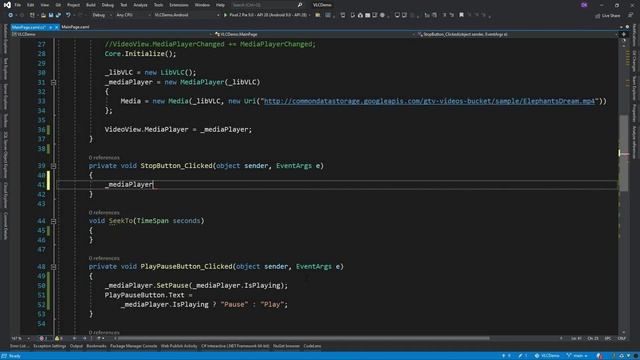The image size is (640, 360).
Task: Click the Open File toolbar icon
Action: tap(43, 15)
